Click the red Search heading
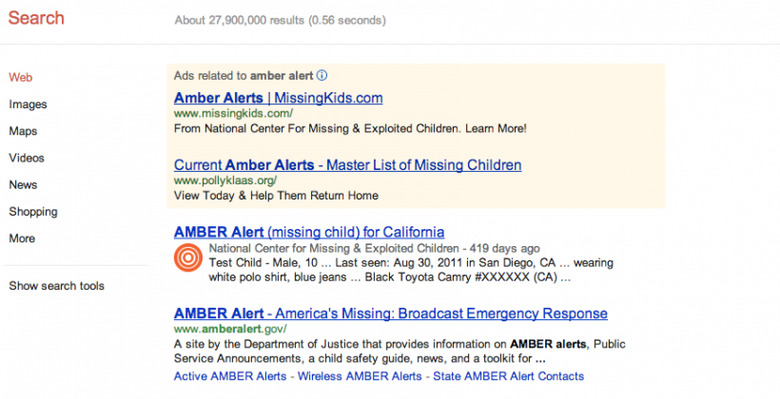This screenshot has height=399, width=780. [x=36, y=18]
